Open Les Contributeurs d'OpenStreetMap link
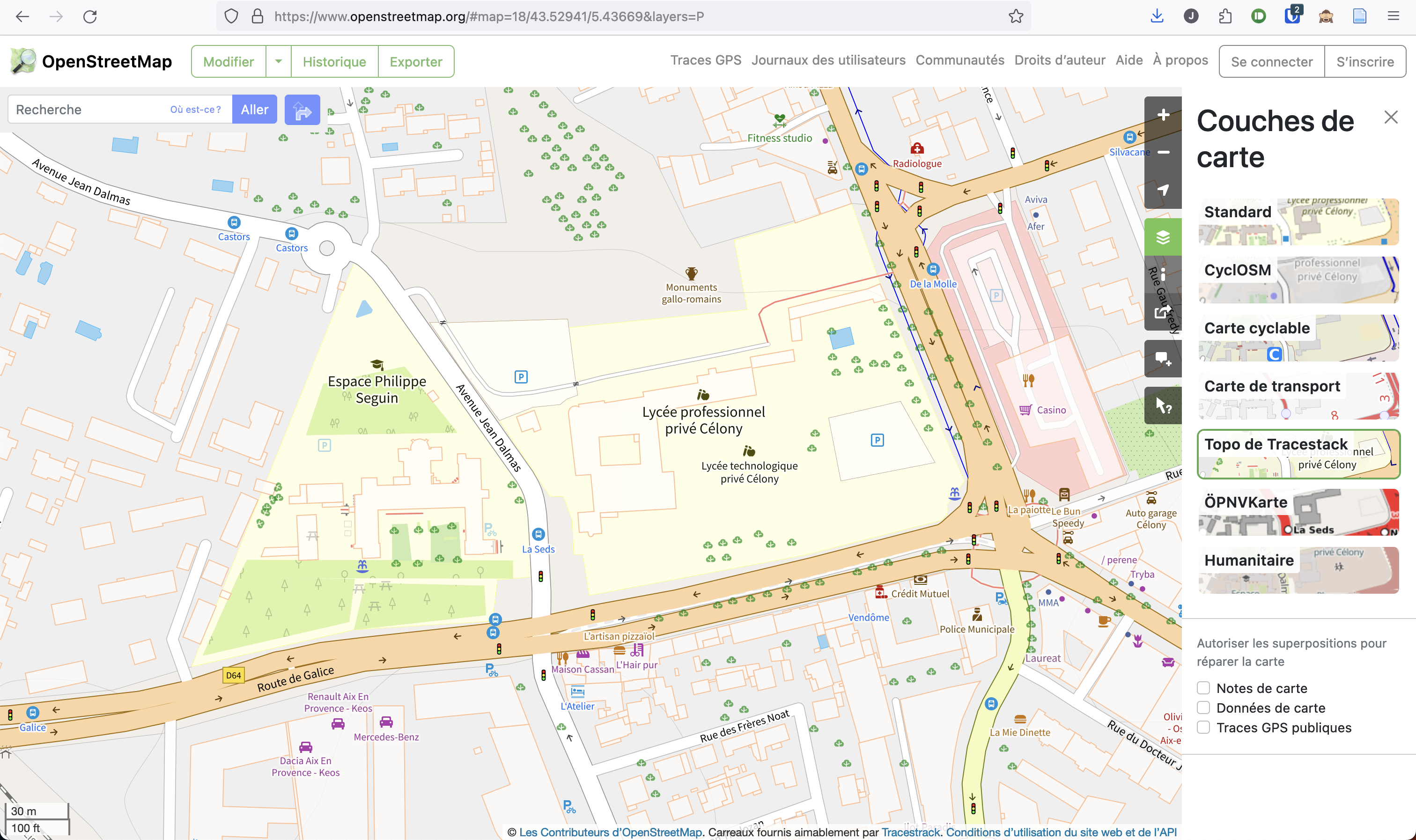Screen dimensions: 1416x840 [x=611, y=832]
